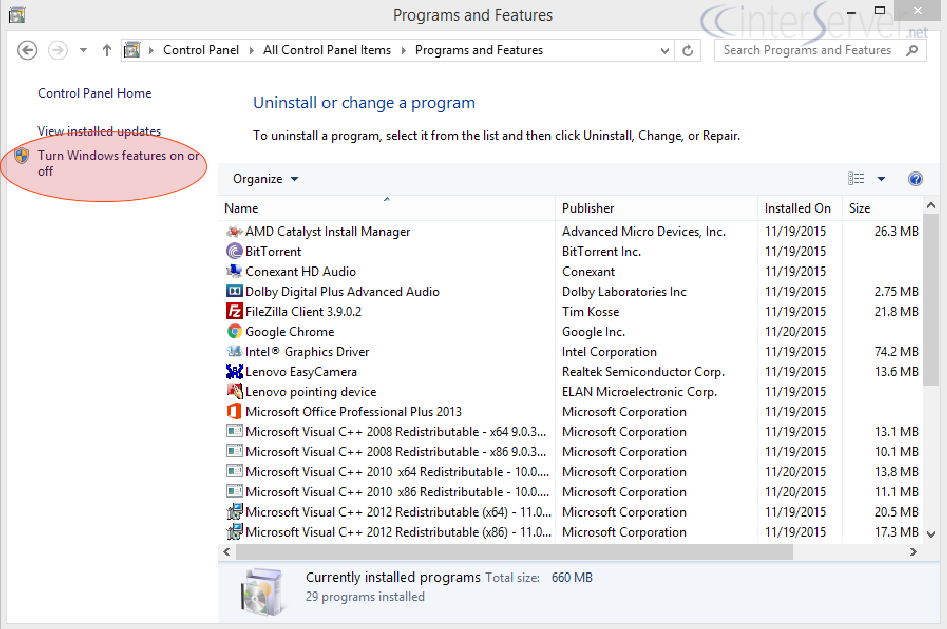Click the view layout icon

(856, 178)
